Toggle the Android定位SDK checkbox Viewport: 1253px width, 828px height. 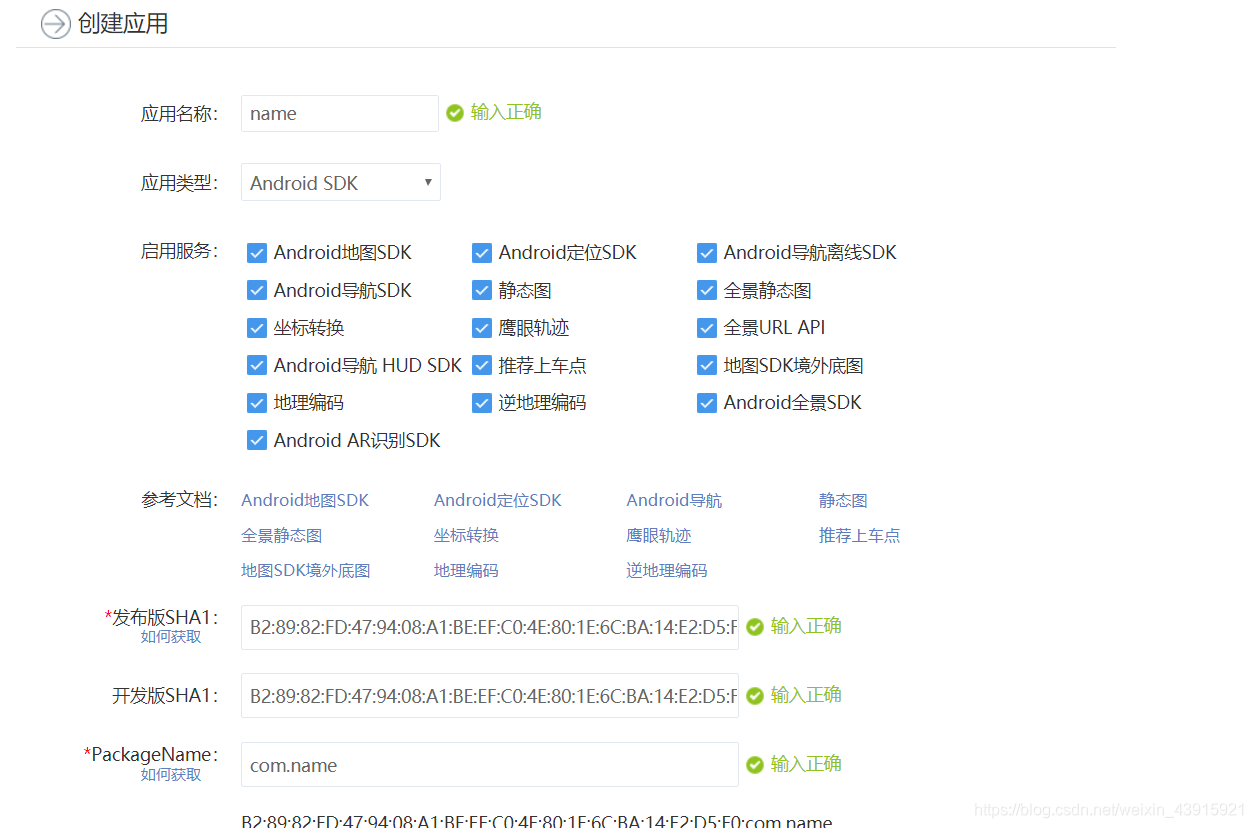click(x=482, y=253)
